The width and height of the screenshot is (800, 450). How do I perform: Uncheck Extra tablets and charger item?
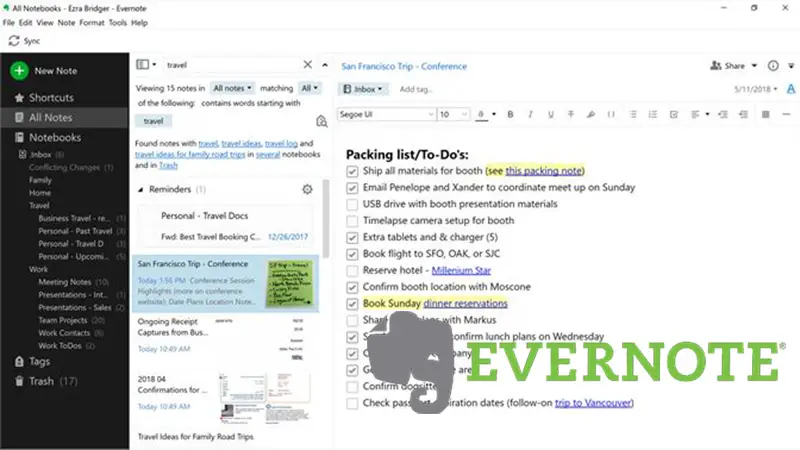pos(352,238)
